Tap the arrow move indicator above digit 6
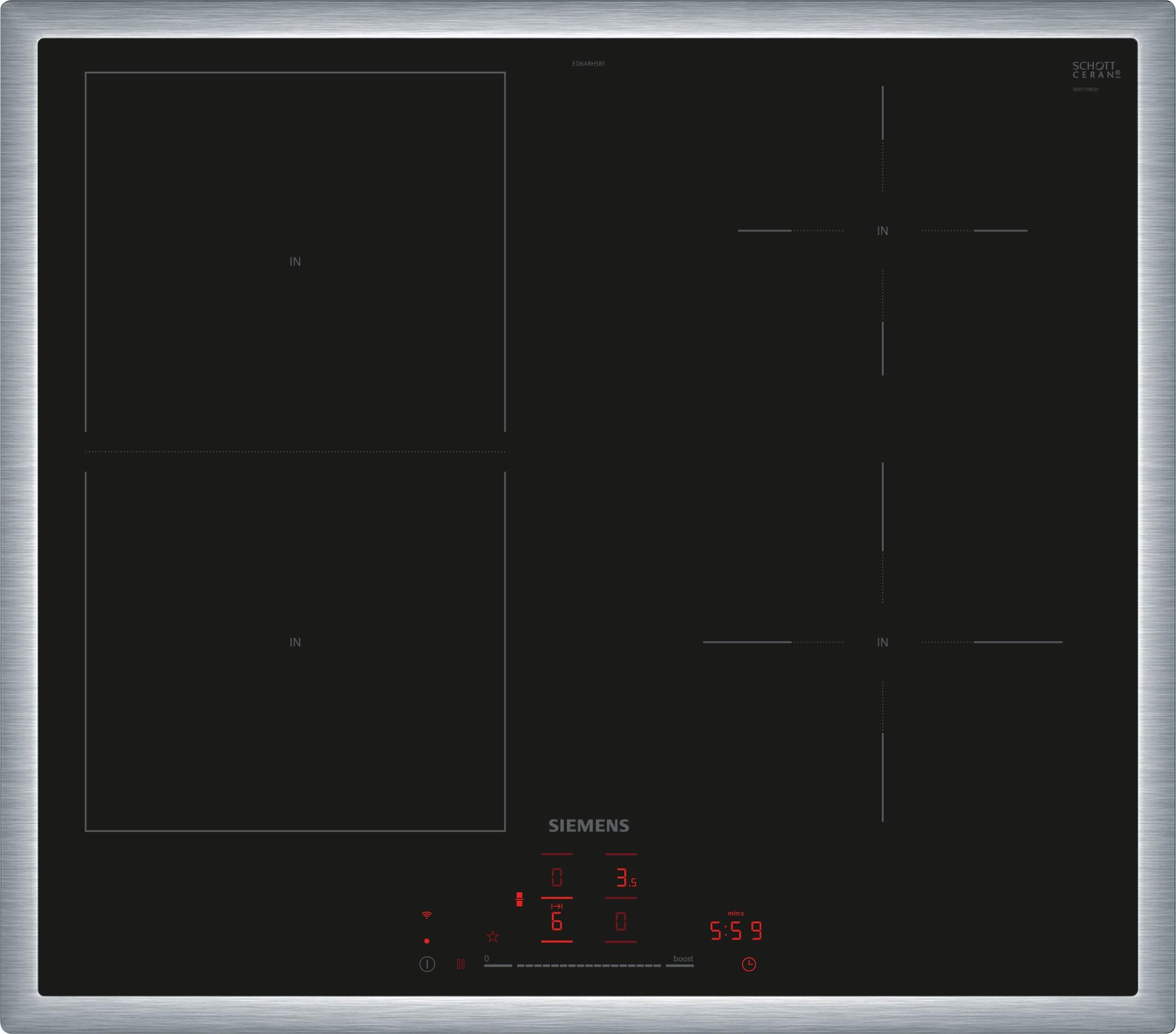This screenshot has width=1176, height=1034. coord(557,906)
